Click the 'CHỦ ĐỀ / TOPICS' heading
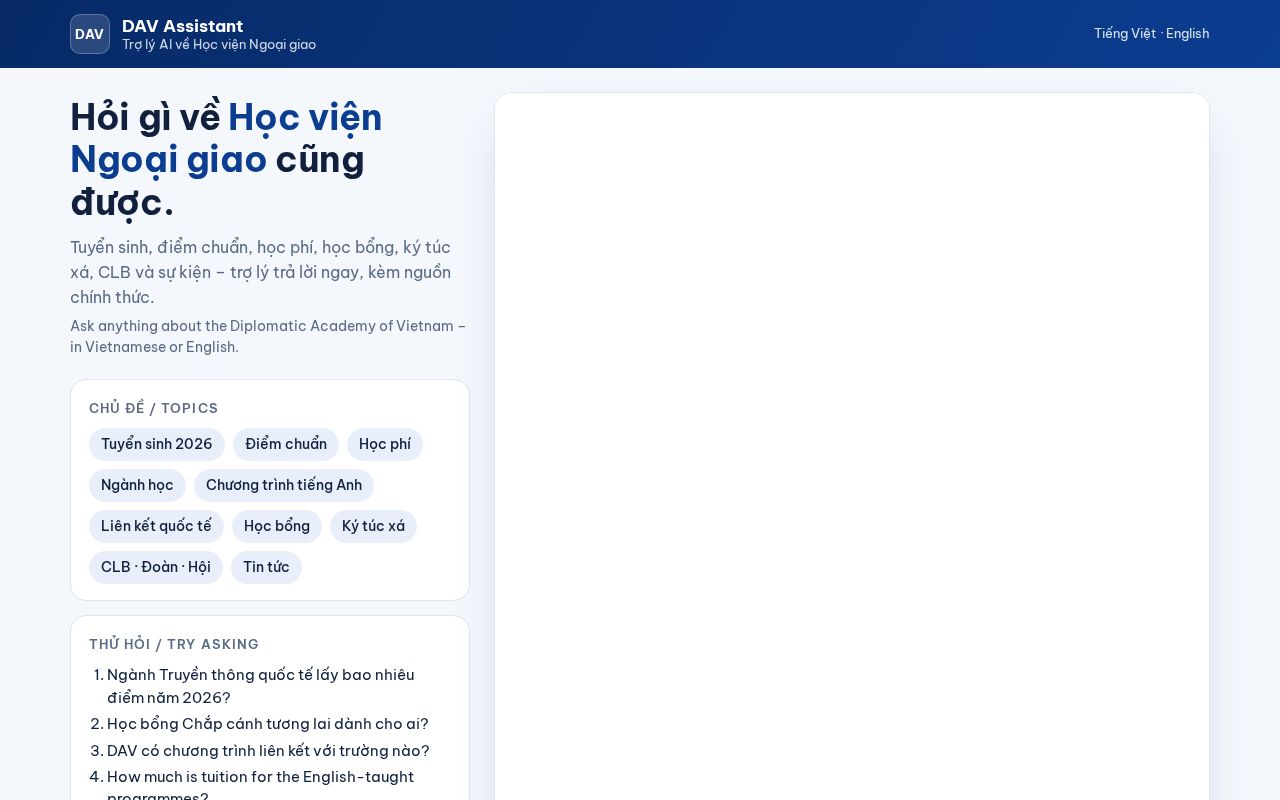 point(154,408)
